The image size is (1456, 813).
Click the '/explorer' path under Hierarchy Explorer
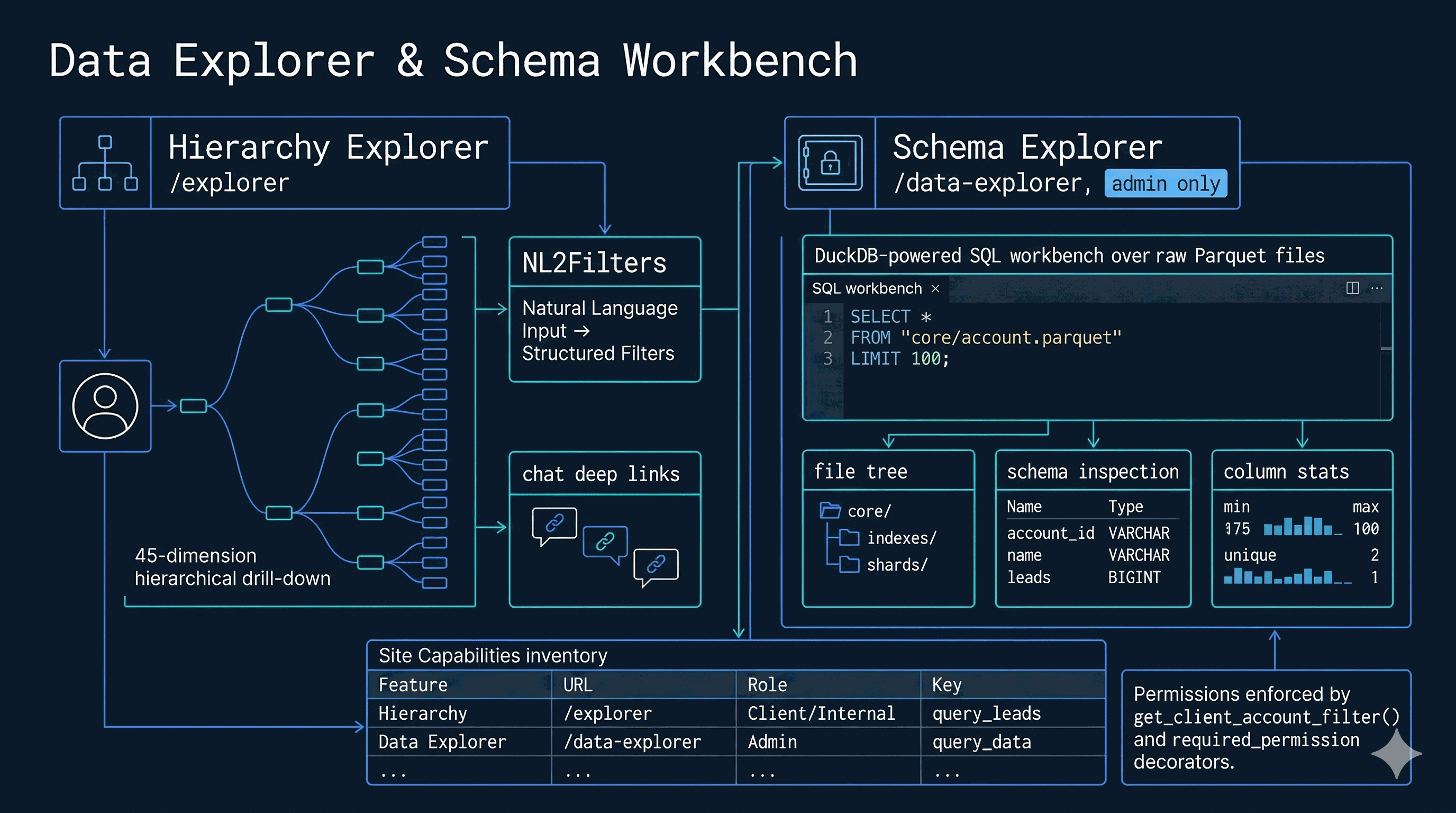229,183
